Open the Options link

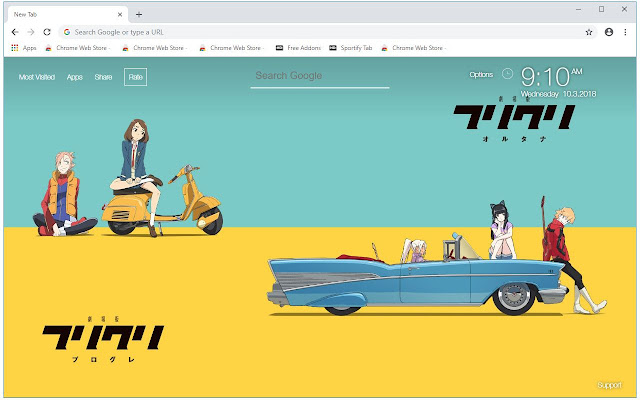[481, 75]
